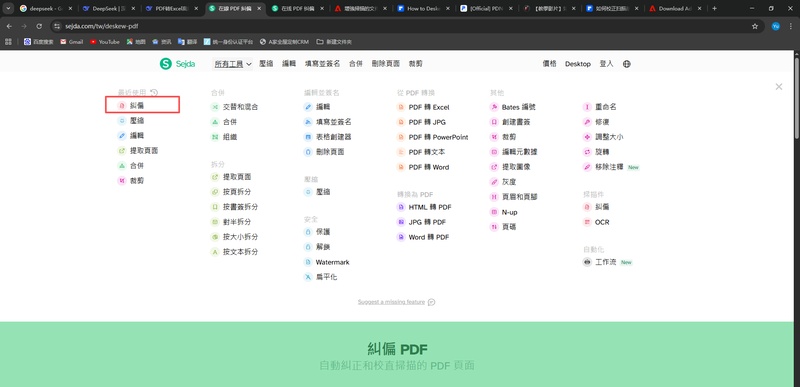Click the icon beside 重命名
800x387 pixels.
pyautogui.click(x=587, y=107)
